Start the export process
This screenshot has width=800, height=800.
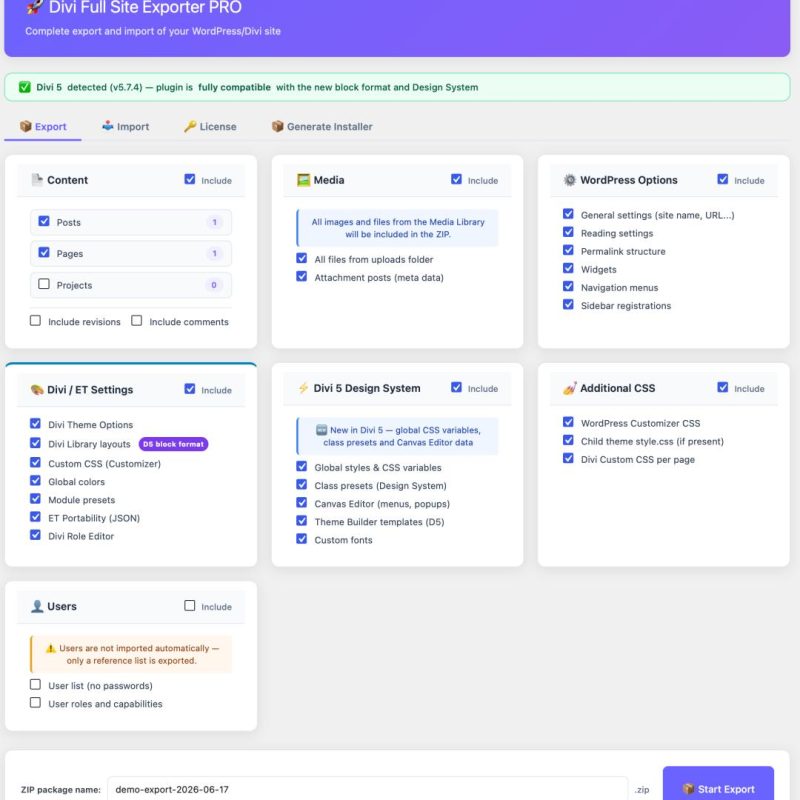(x=718, y=783)
